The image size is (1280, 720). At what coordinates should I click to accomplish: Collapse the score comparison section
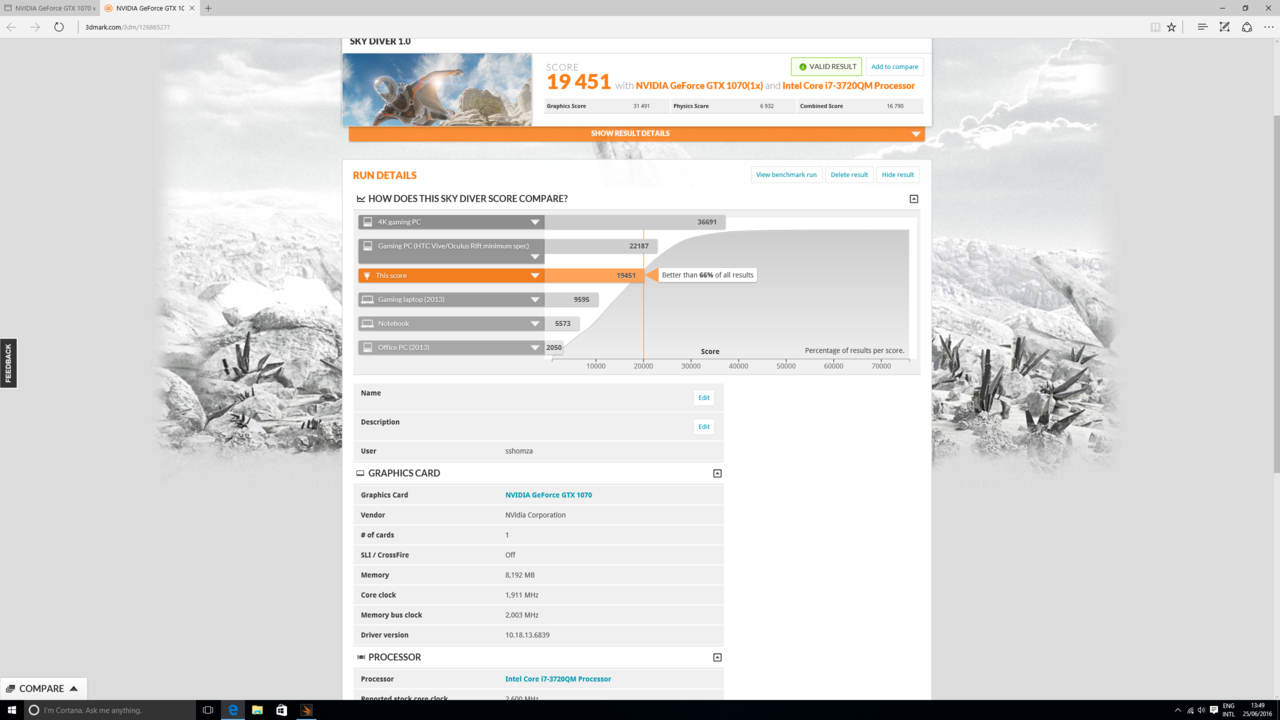coord(914,199)
